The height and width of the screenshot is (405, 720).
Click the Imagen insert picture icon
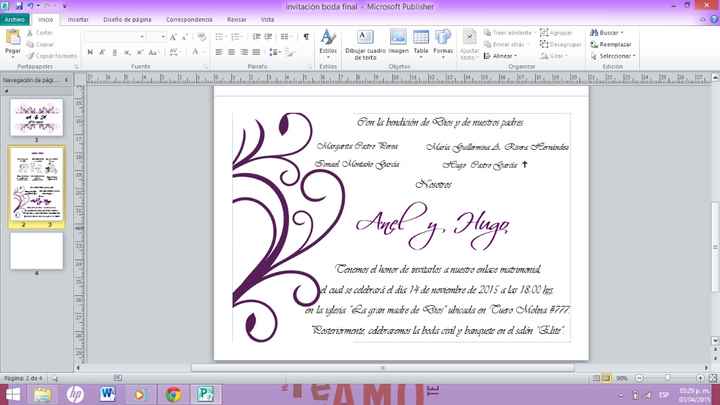[398, 42]
